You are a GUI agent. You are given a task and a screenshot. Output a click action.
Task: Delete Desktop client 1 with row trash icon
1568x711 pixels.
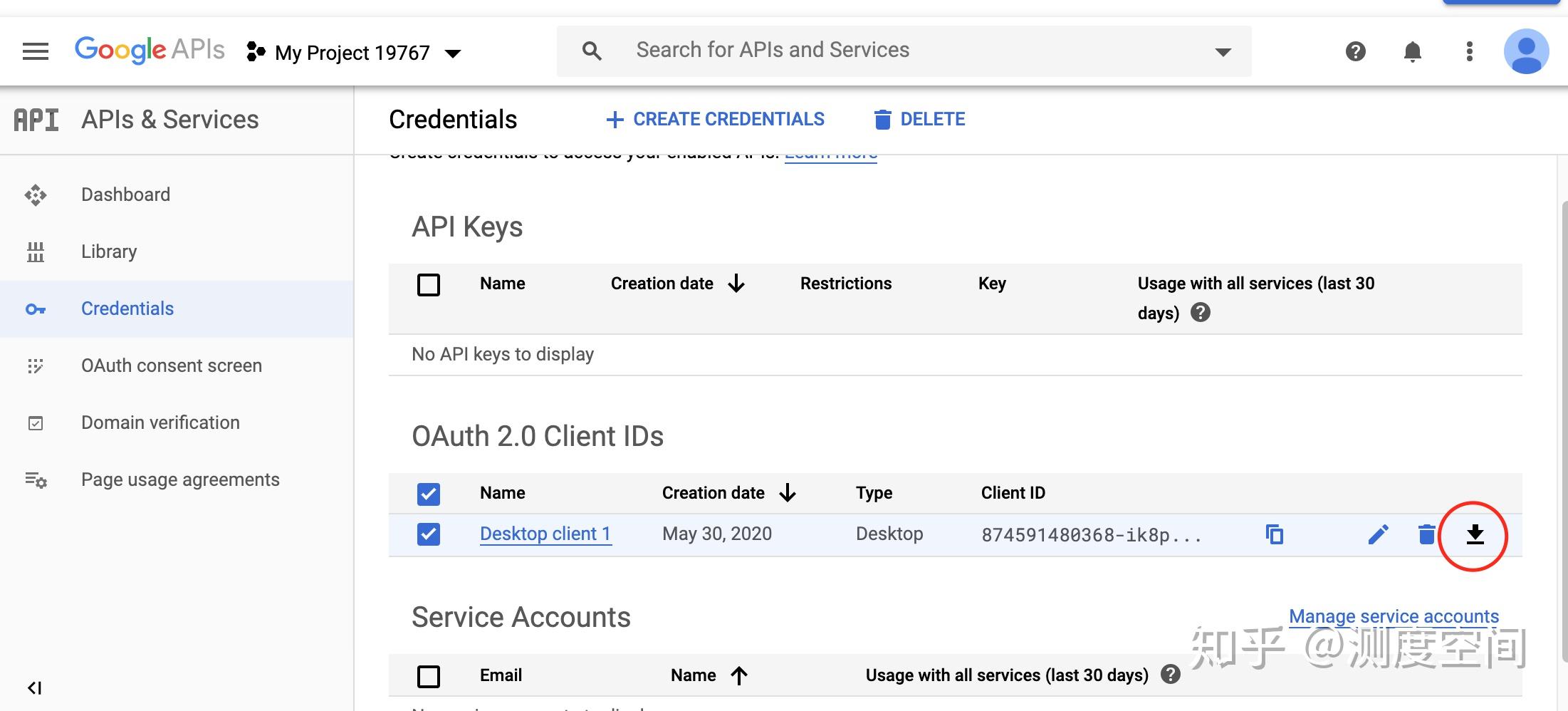click(x=1426, y=534)
